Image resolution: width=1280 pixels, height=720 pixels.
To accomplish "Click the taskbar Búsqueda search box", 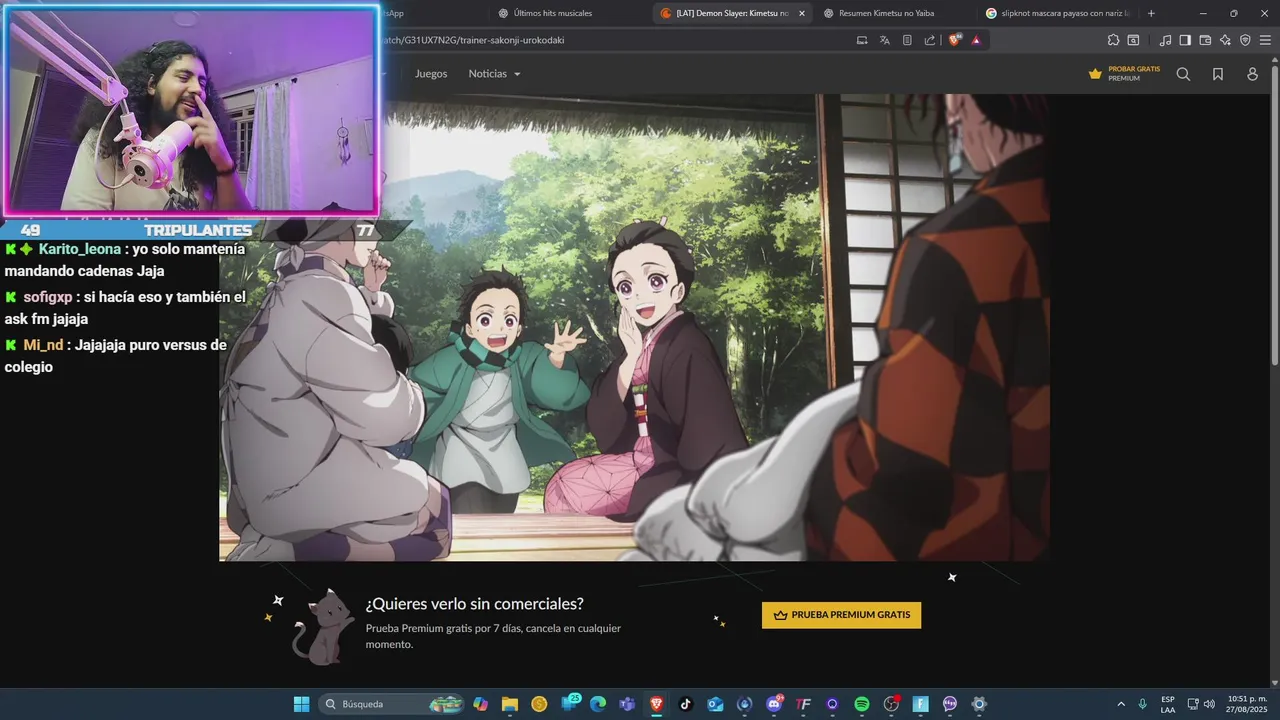I will pos(393,704).
